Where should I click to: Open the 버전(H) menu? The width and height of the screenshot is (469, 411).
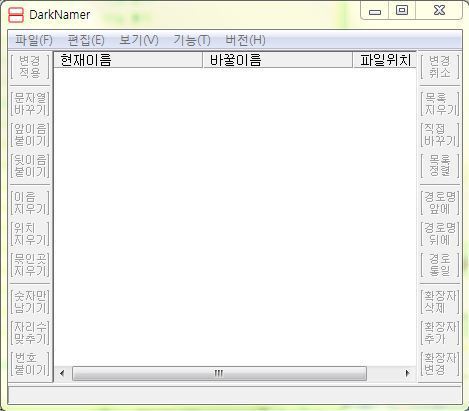(x=245, y=40)
